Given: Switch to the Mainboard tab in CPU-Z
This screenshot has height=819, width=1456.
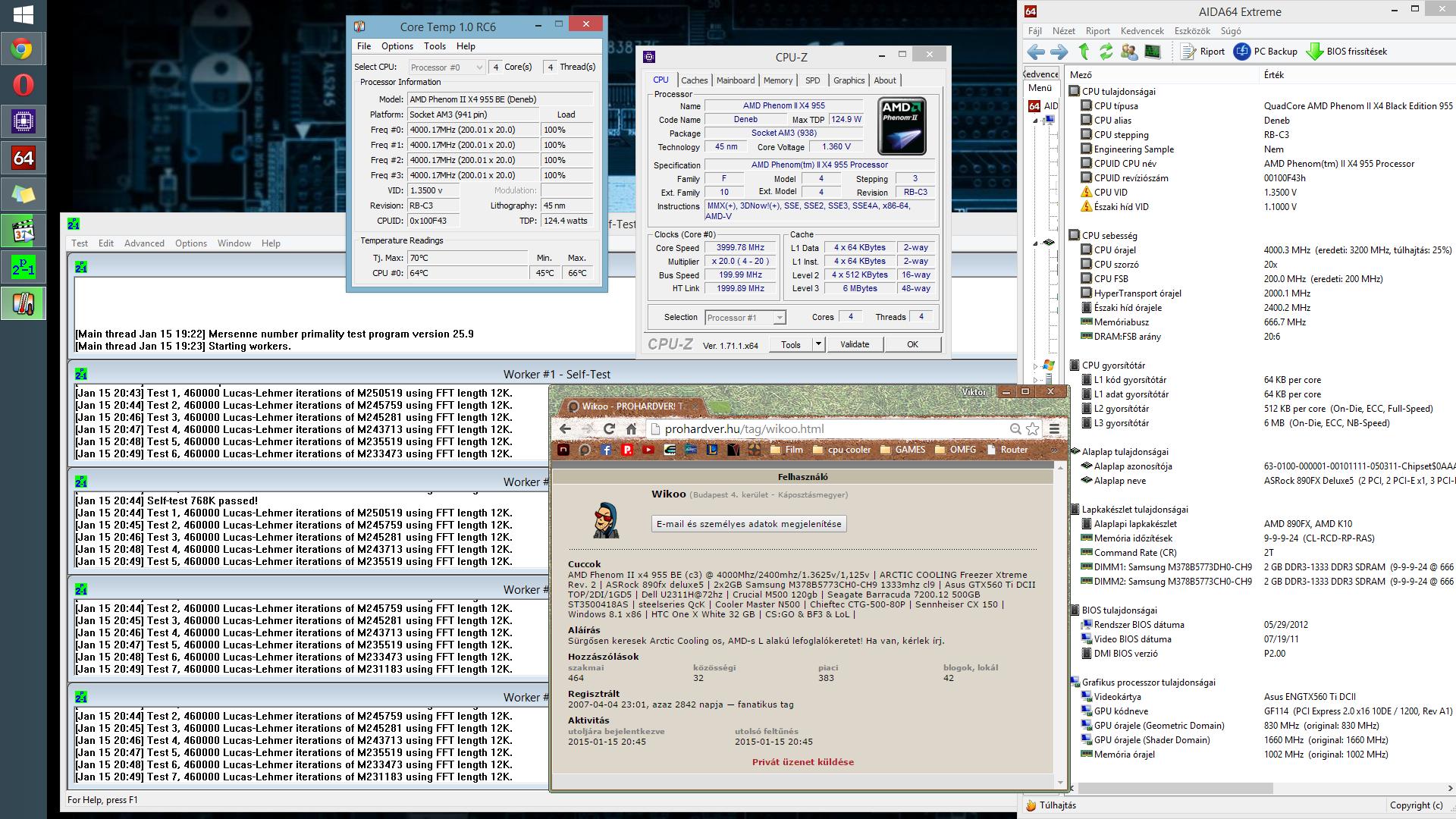Looking at the screenshot, I should pyautogui.click(x=736, y=80).
